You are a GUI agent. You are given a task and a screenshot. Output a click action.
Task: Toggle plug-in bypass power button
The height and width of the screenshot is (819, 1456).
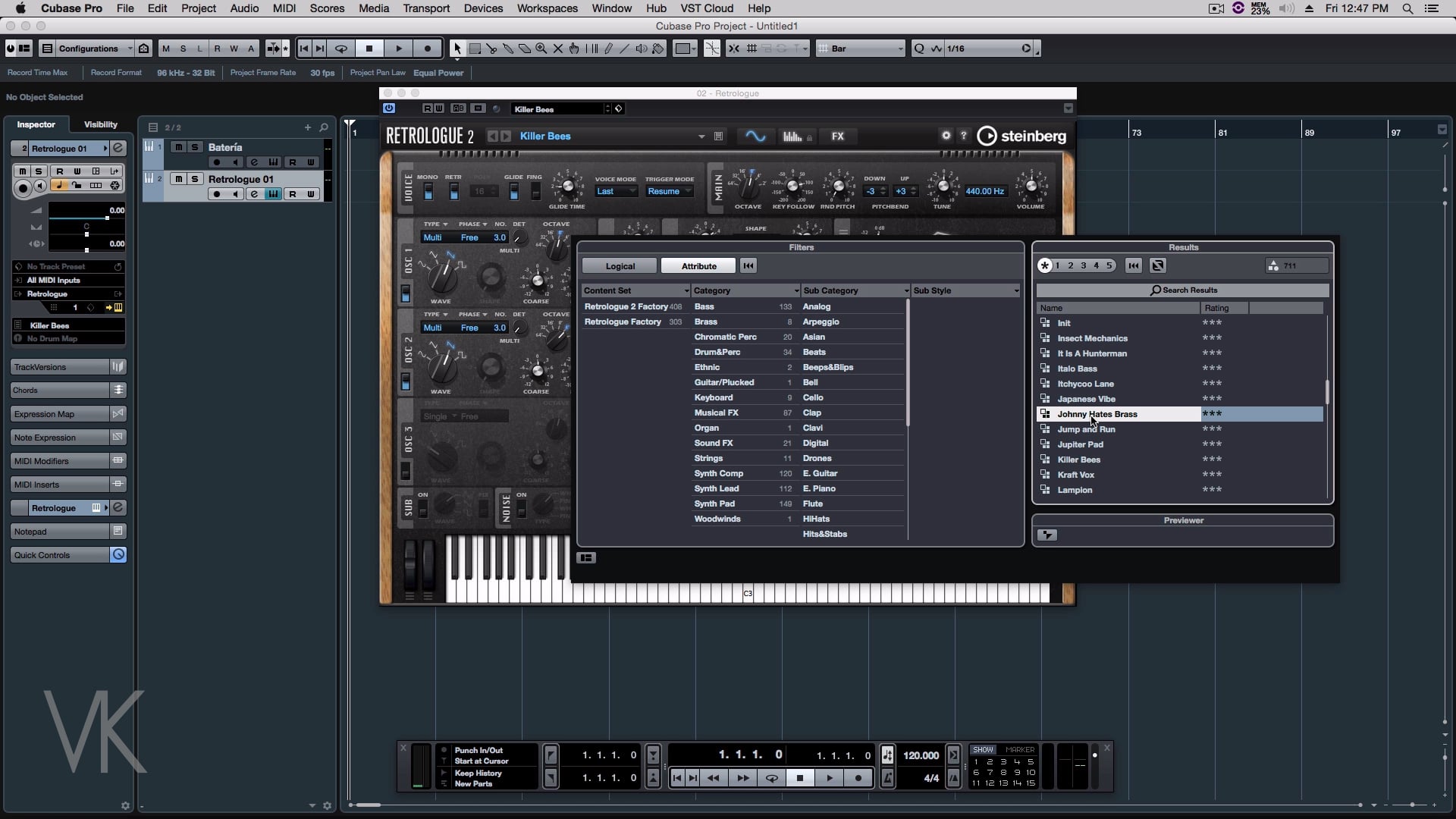point(389,108)
